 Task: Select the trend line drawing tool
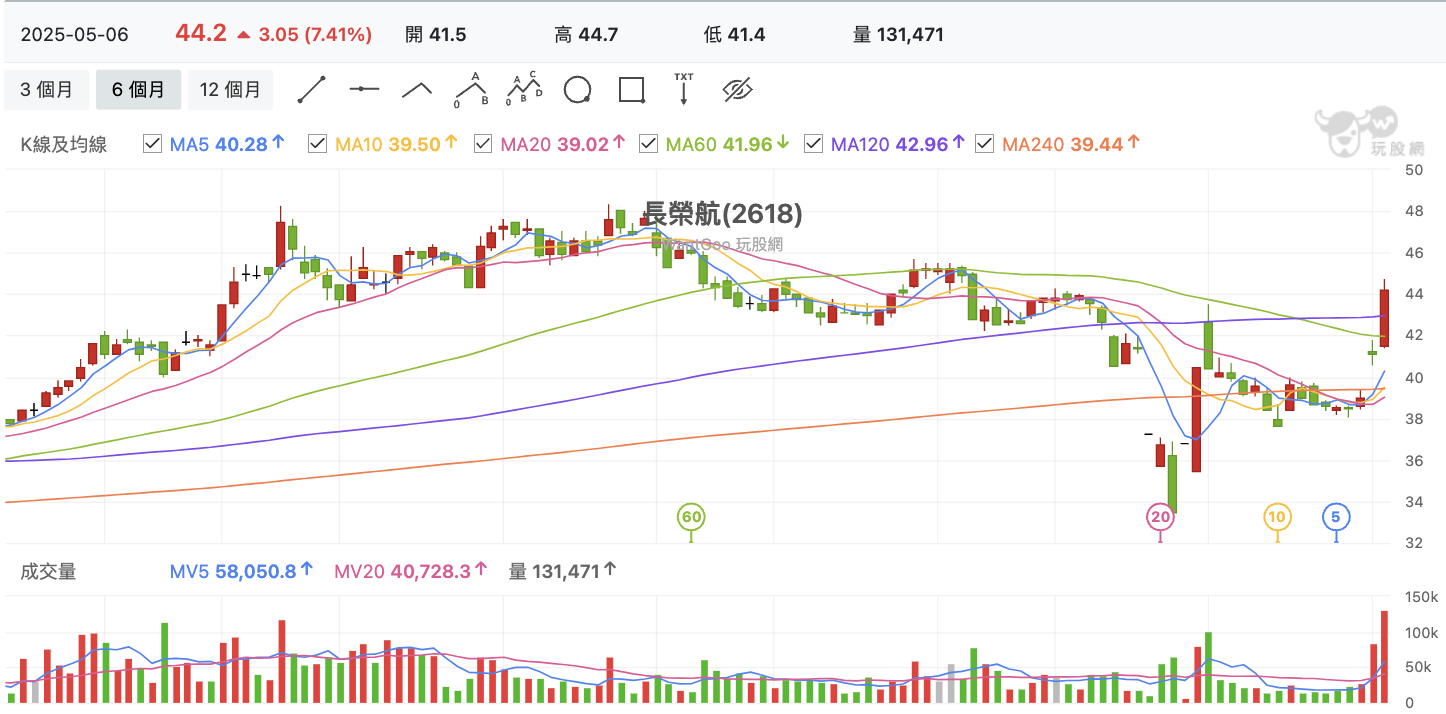(312, 90)
